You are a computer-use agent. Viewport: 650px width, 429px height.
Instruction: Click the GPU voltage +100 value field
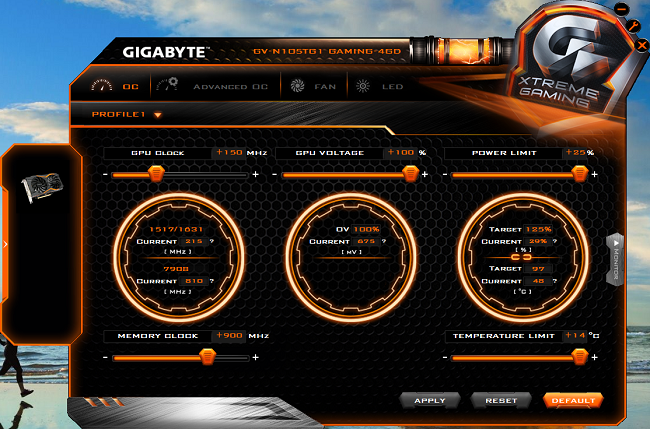click(401, 153)
